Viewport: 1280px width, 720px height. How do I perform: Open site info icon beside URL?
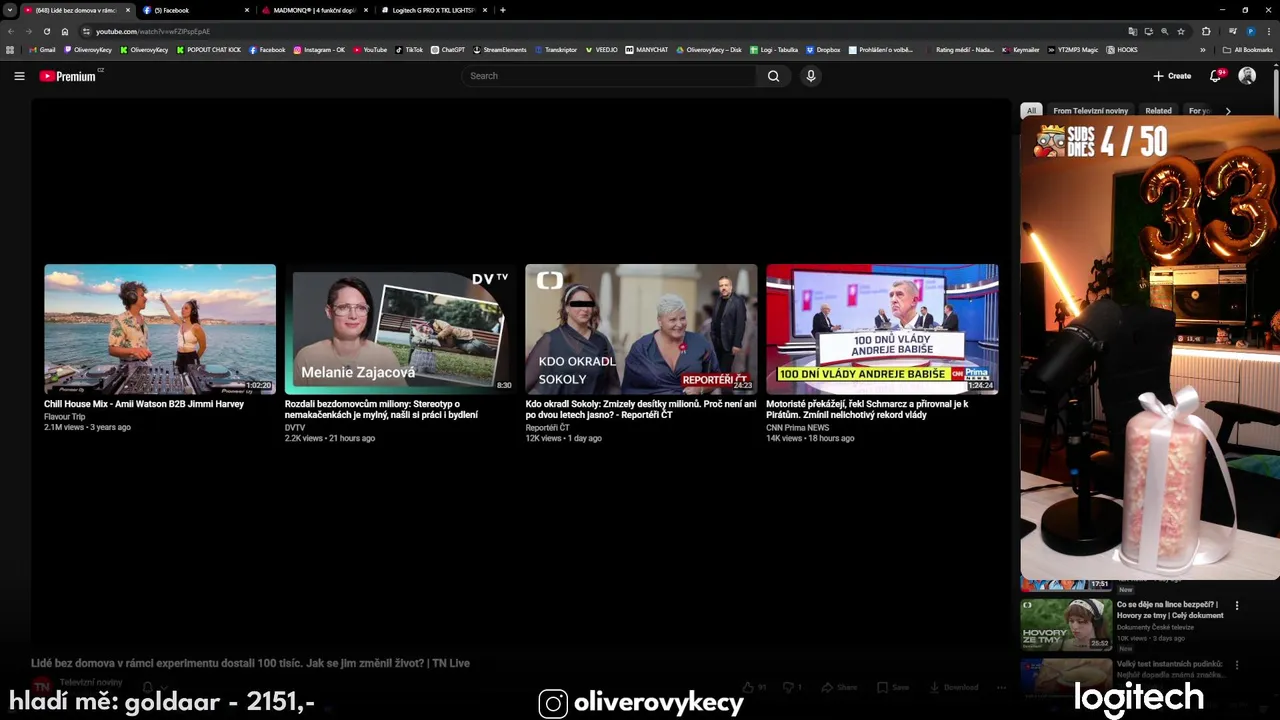(x=86, y=31)
